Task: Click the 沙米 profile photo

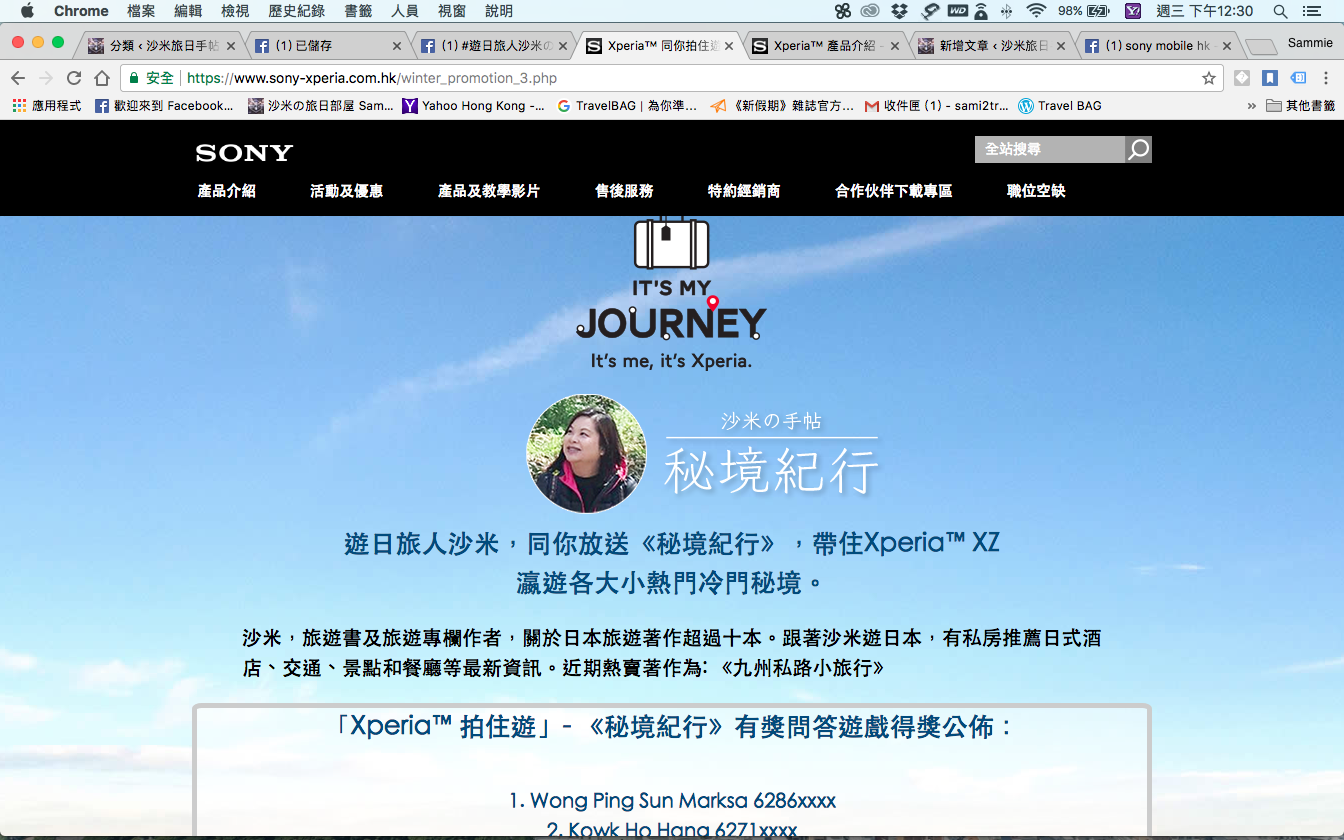Action: [x=587, y=453]
